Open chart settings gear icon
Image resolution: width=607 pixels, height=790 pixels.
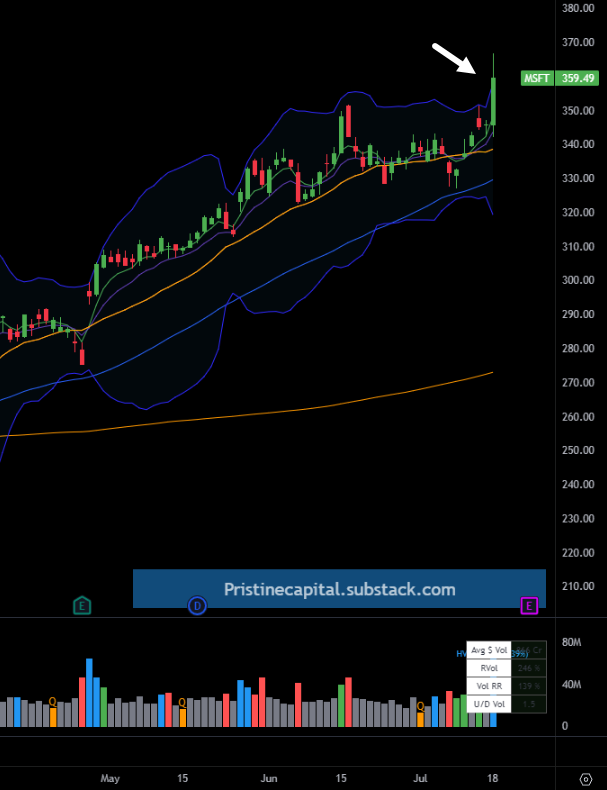point(585,779)
